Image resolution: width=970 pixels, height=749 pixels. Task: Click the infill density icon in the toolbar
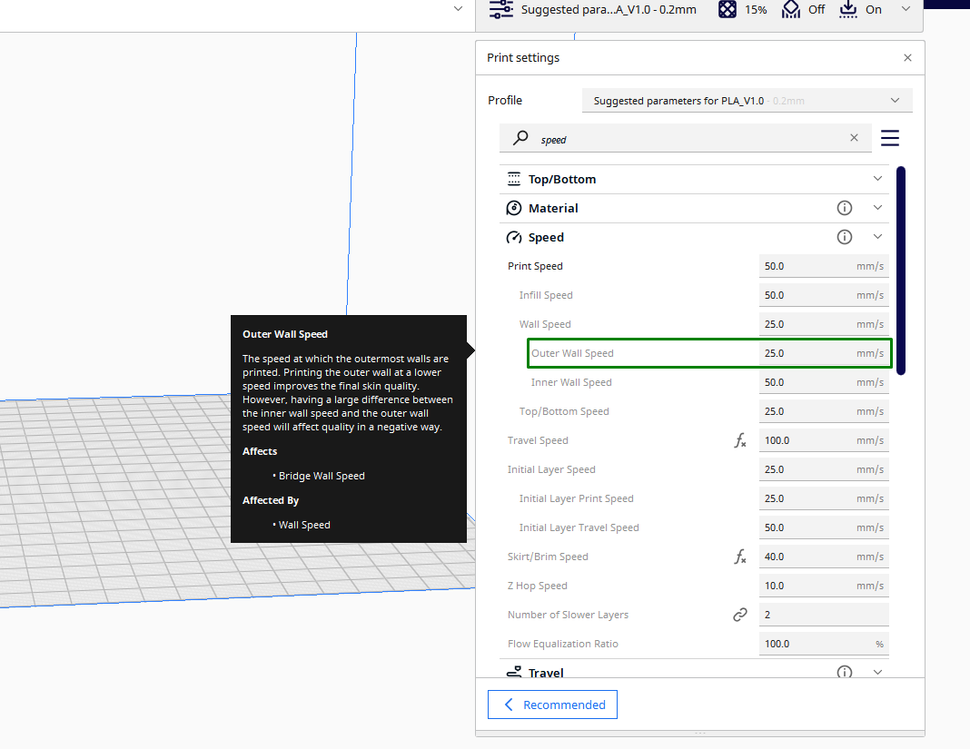click(x=726, y=9)
